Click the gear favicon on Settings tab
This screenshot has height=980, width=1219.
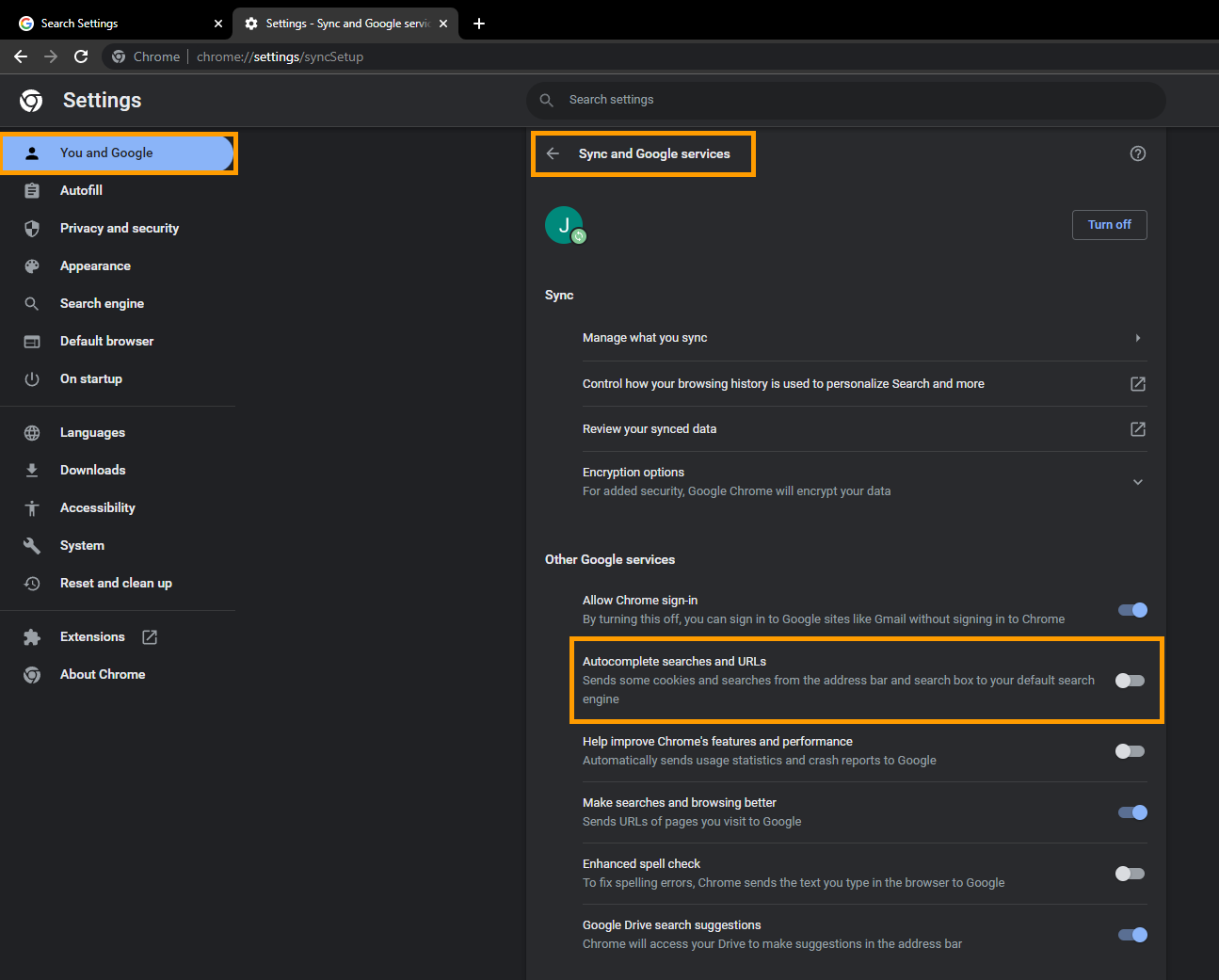[251, 24]
